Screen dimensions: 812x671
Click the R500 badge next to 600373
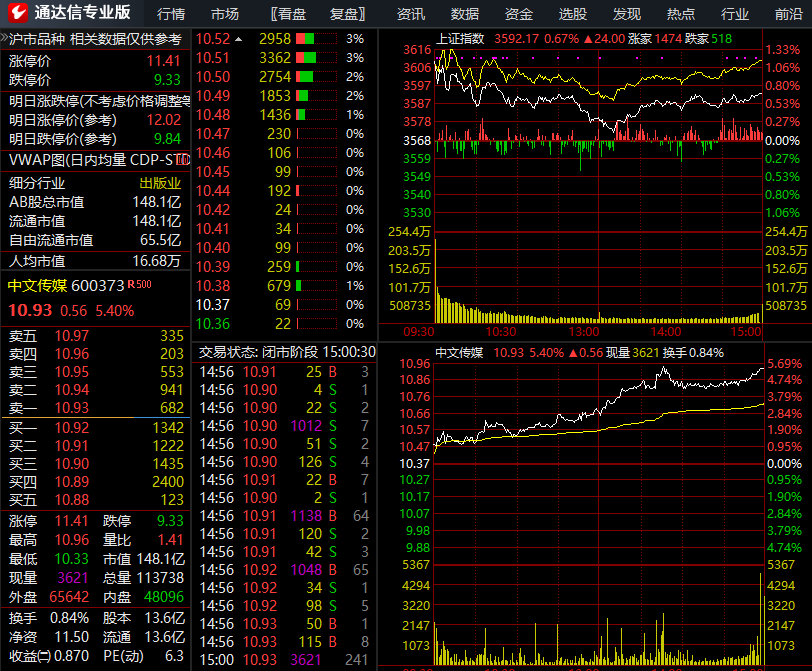click(x=139, y=284)
